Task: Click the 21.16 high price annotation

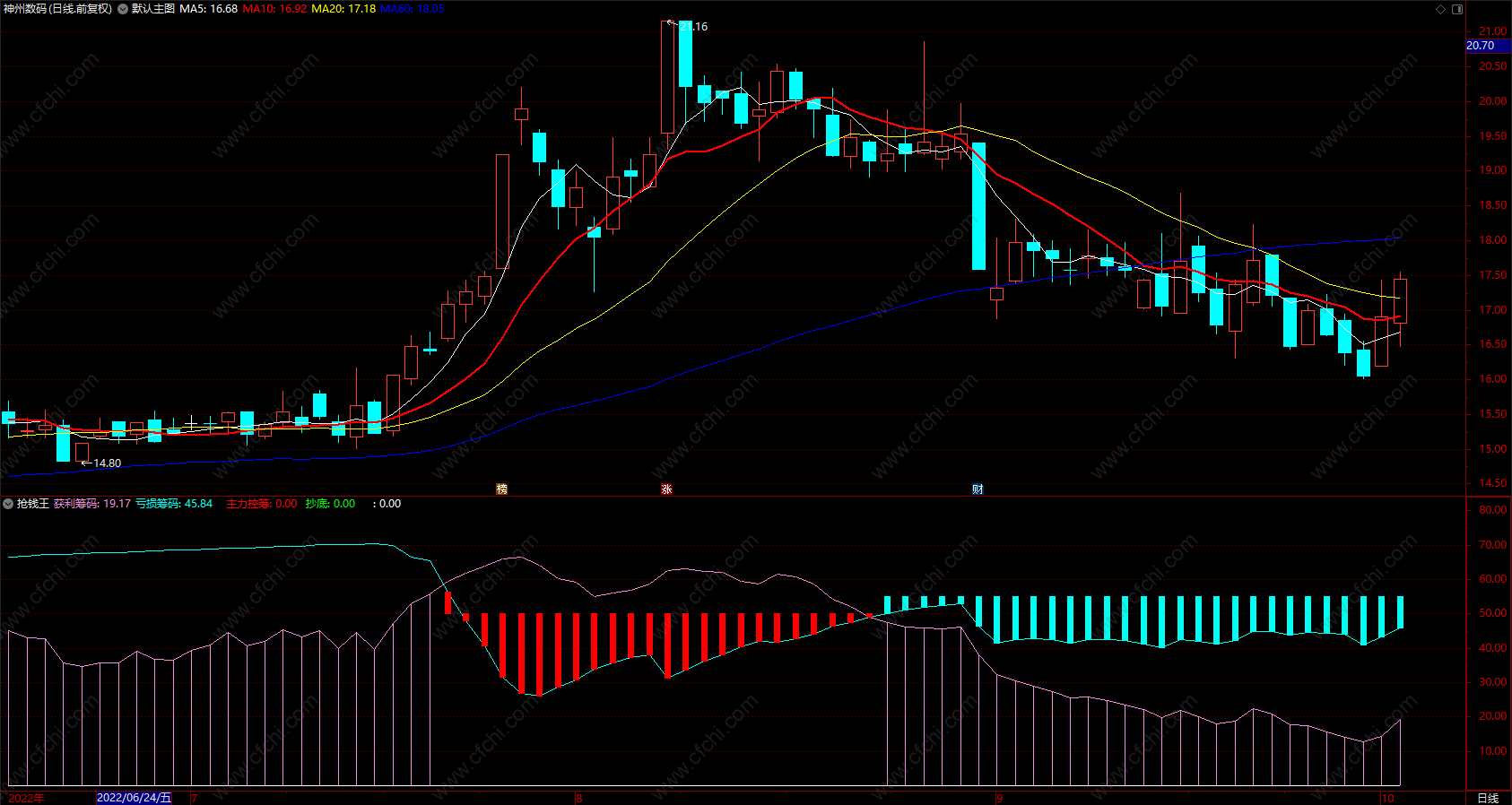Action: pyautogui.click(x=693, y=27)
